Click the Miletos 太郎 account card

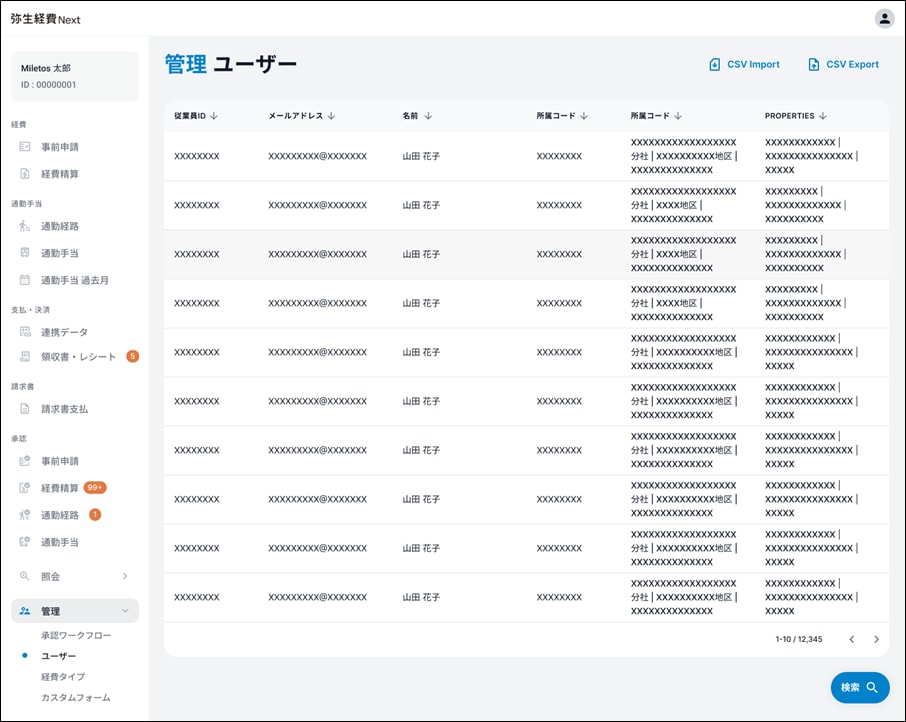[x=75, y=76]
